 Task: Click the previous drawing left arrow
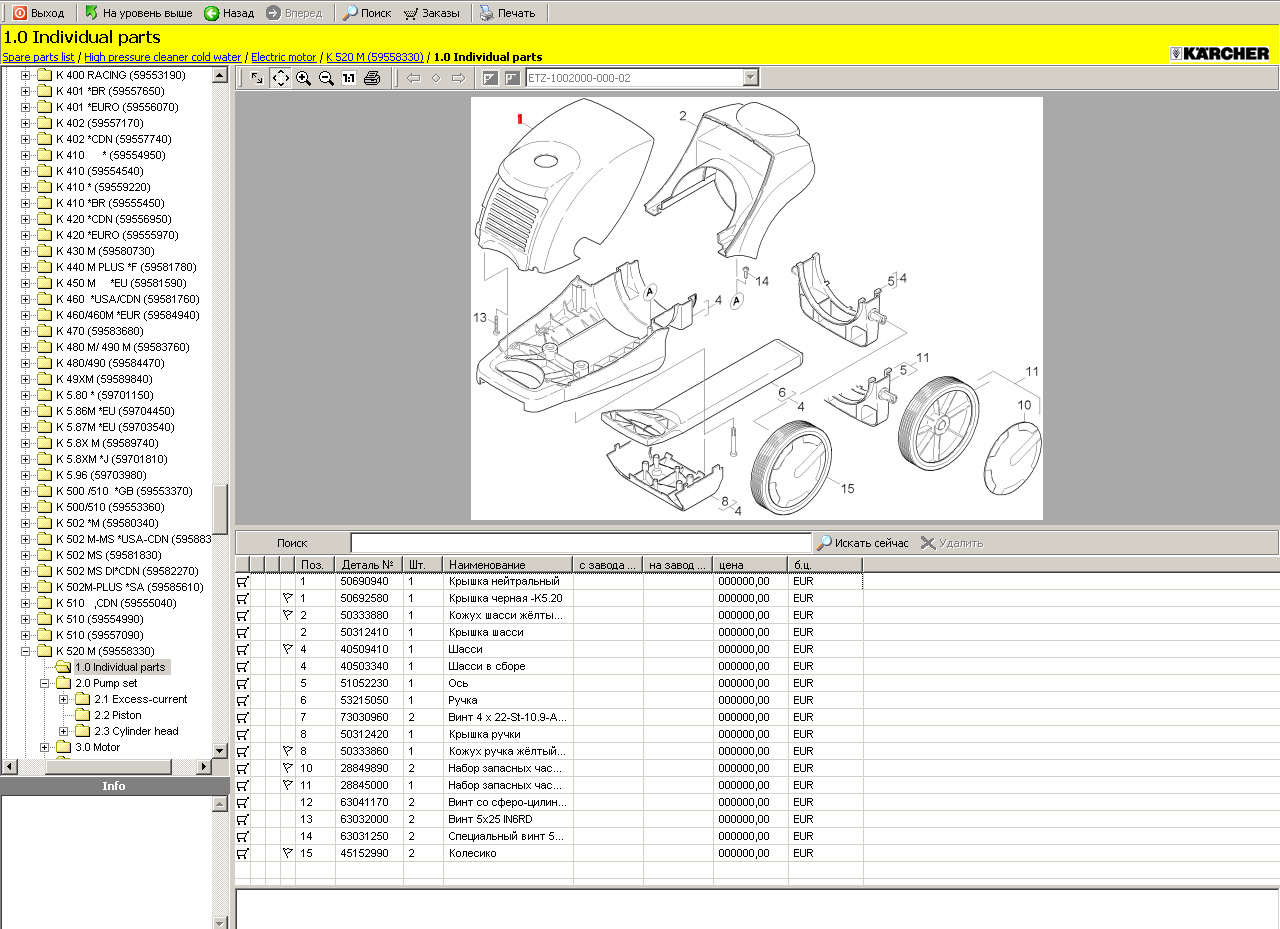414,78
